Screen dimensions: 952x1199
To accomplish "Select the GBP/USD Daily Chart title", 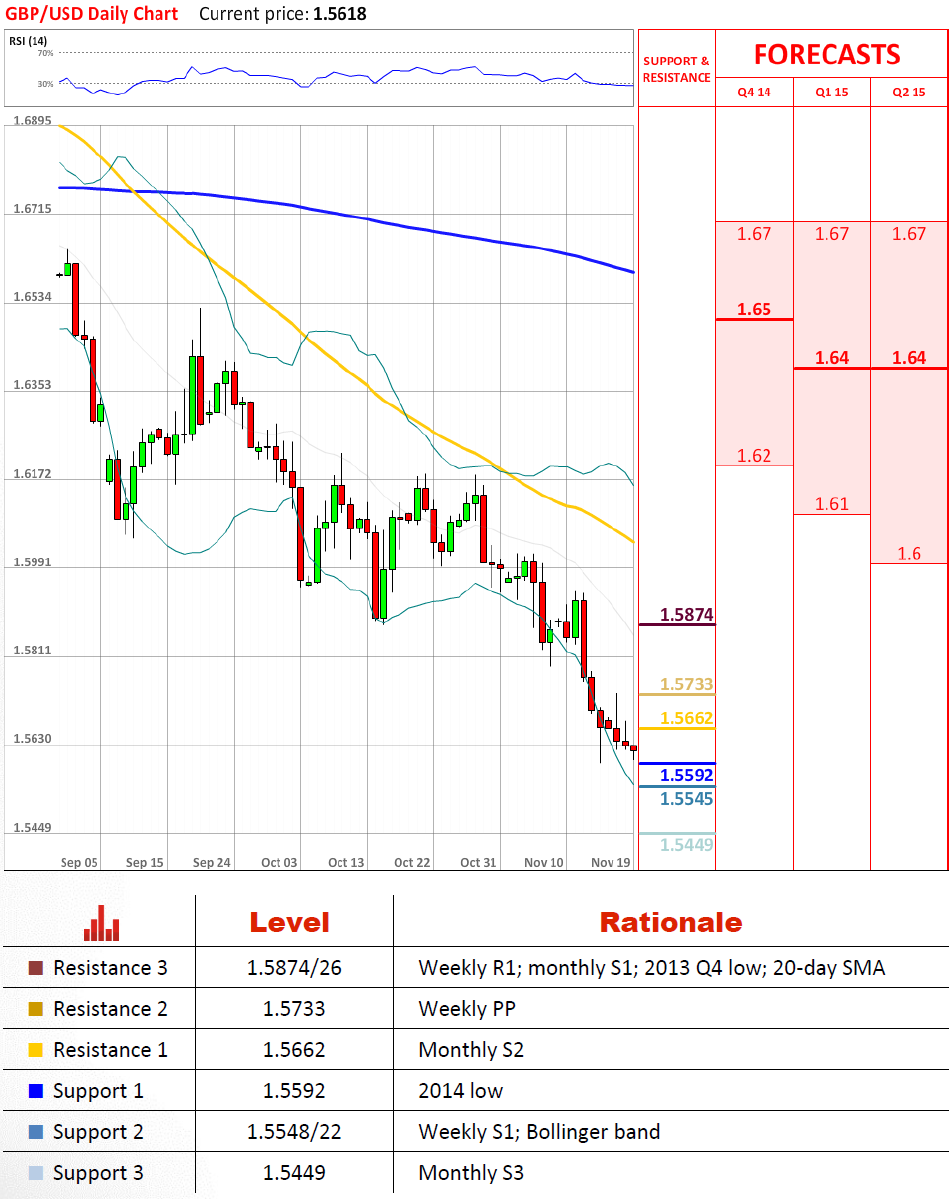I will coord(92,14).
